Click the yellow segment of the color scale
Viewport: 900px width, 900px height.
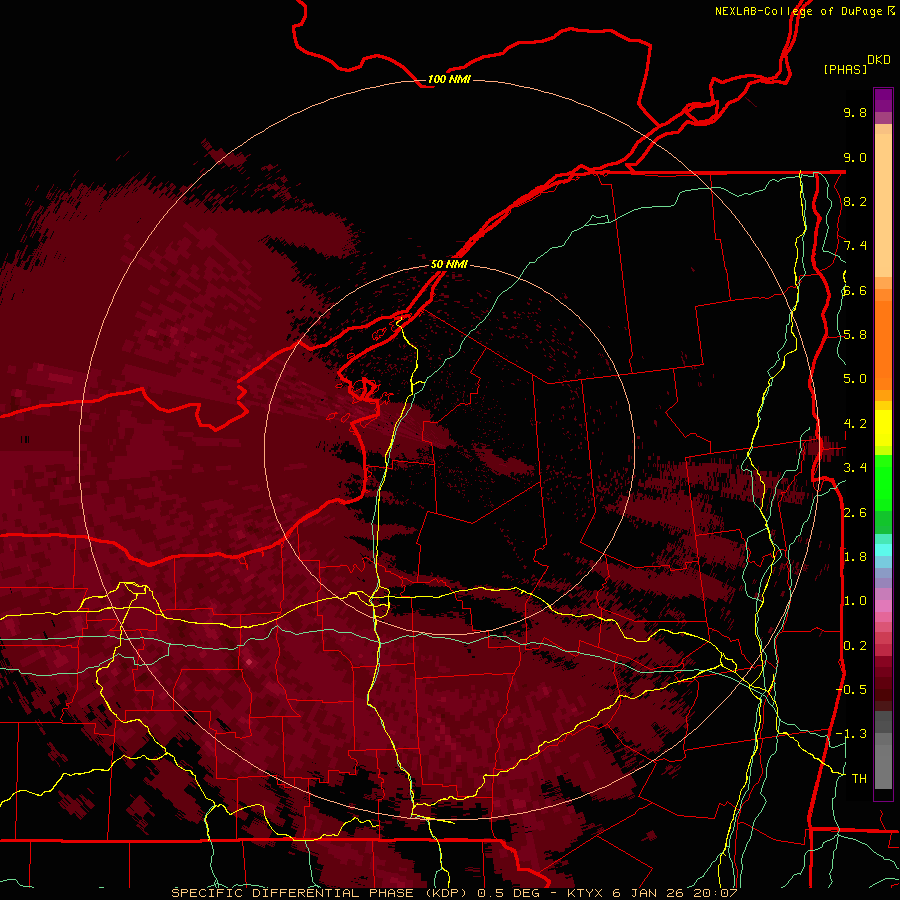click(x=883, y=428)
